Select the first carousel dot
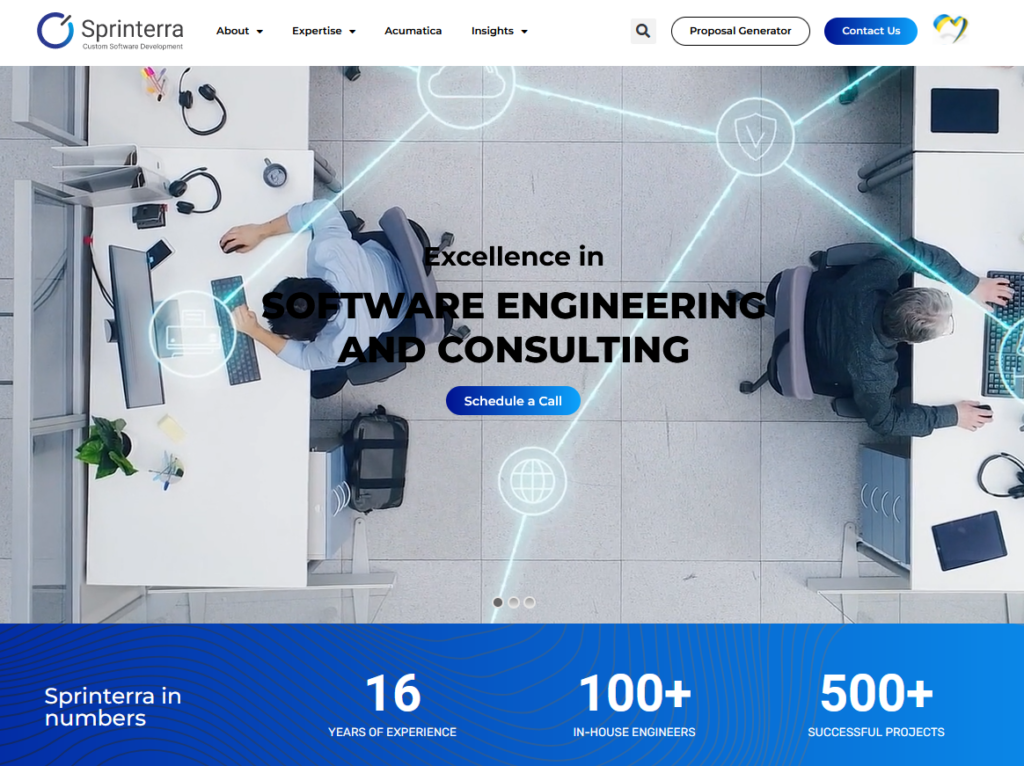Image resolution: width=1024 pixels, height=766 pixels. 498,601
